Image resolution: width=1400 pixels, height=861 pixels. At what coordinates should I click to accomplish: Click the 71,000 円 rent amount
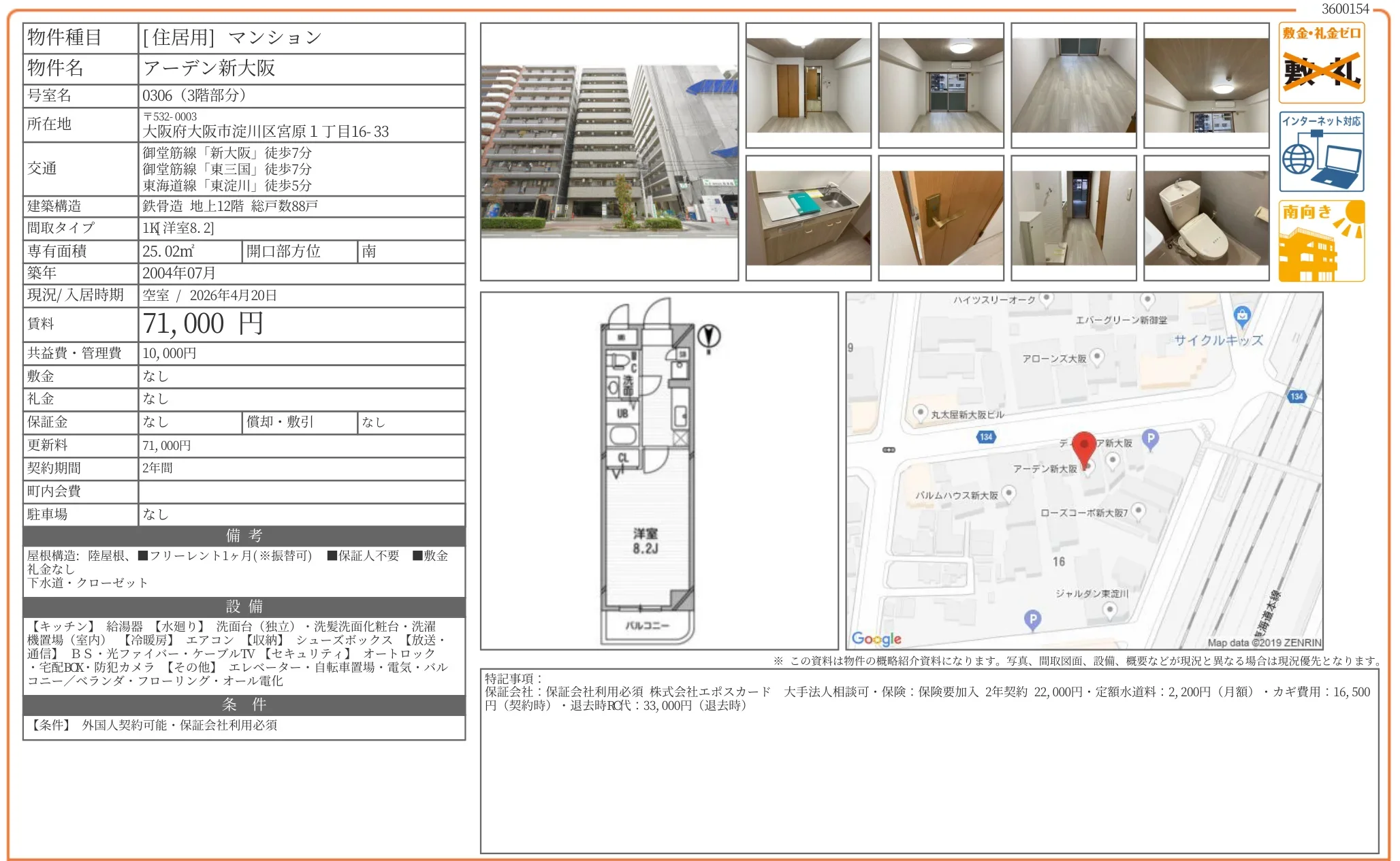203,324
